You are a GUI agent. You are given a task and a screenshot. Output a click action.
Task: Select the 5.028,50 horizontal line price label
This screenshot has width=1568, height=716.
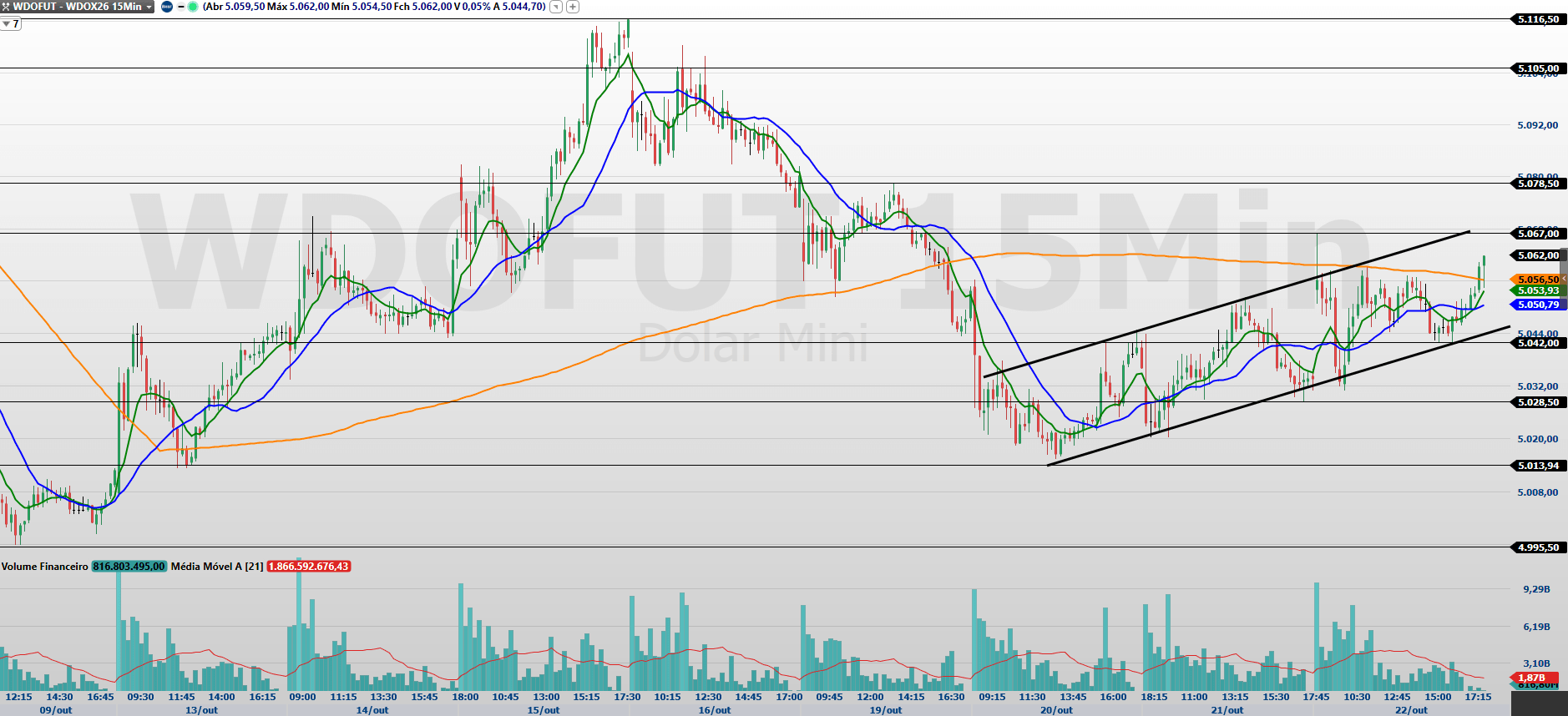(x=1538, y=402)
